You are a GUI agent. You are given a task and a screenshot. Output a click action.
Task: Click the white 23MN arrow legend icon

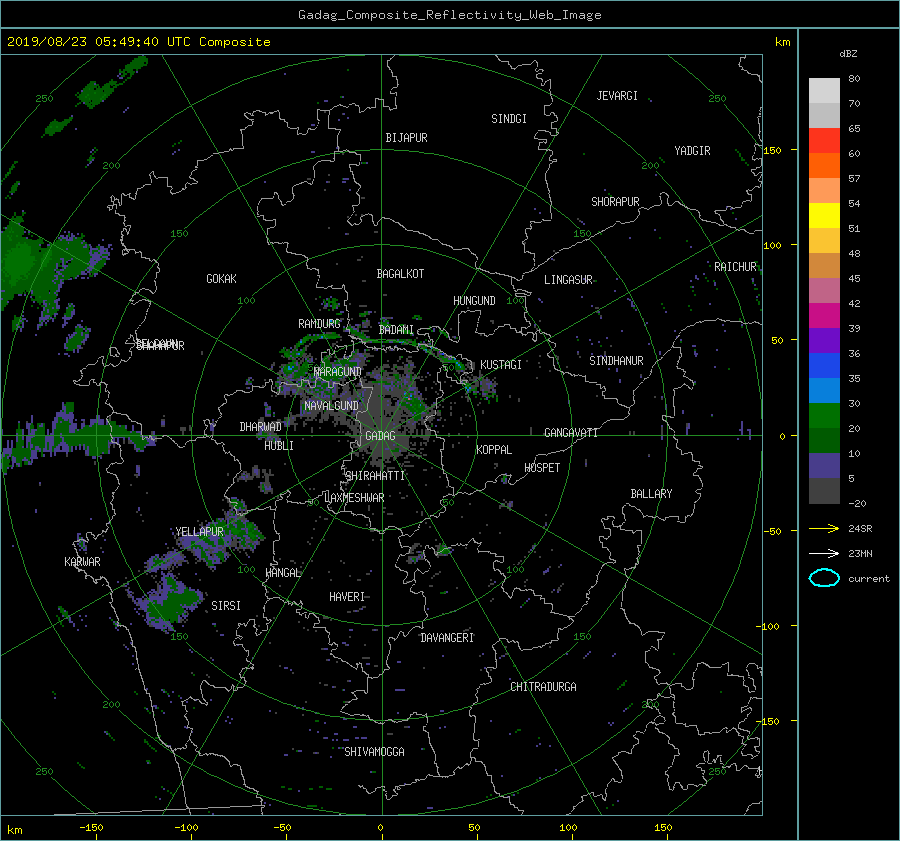(824, 553)
